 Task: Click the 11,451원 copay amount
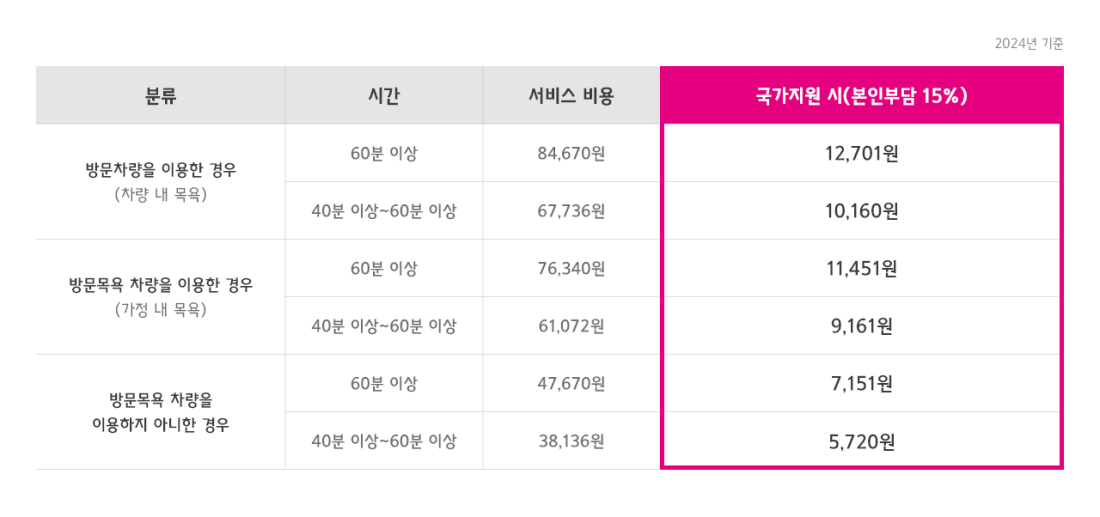click(861, 268)
